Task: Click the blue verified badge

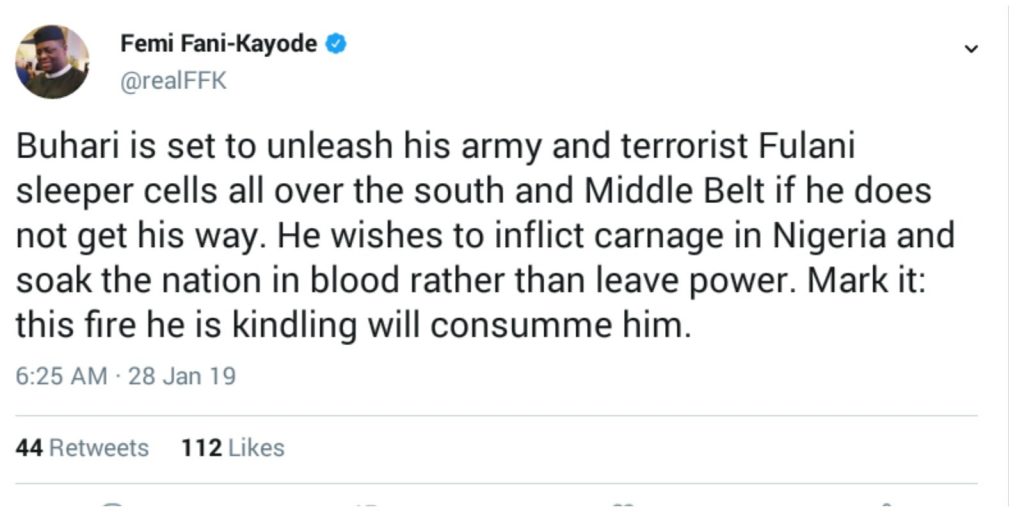Action: pos(337,45)
